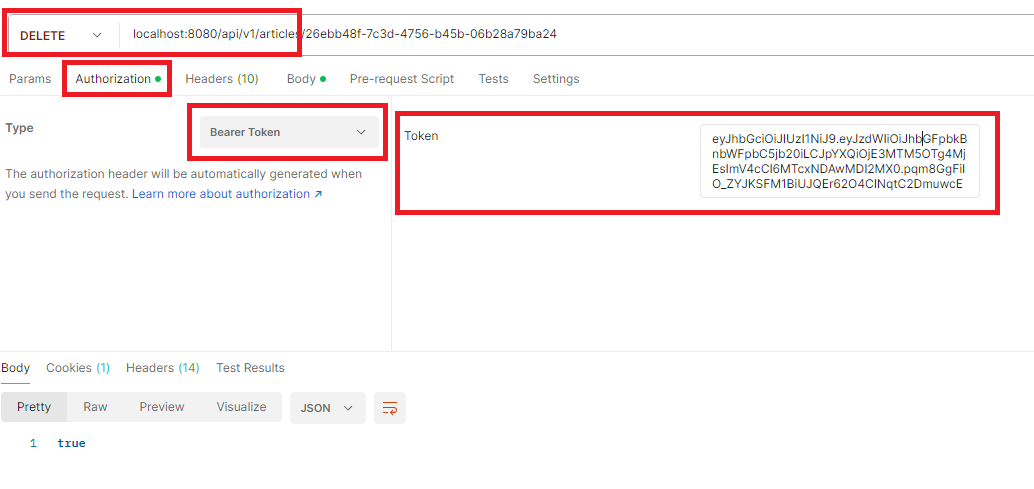The height and width of the screenshot is (489, 1034).
Task: Switch to the Params tab
Action: click(30, 79)
